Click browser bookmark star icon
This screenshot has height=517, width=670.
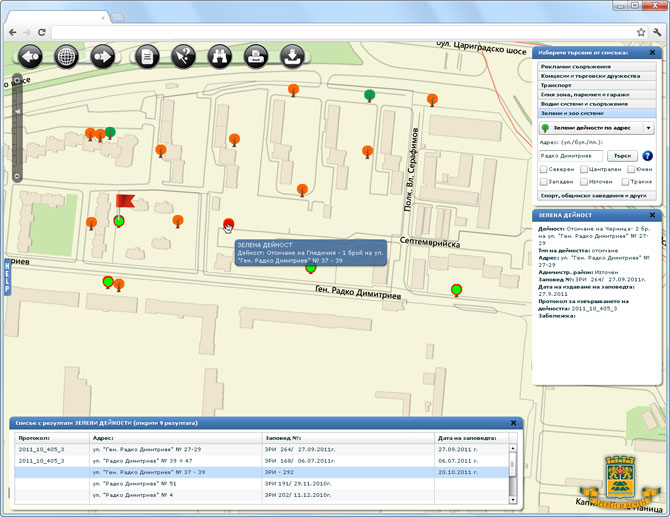[641, 32]
